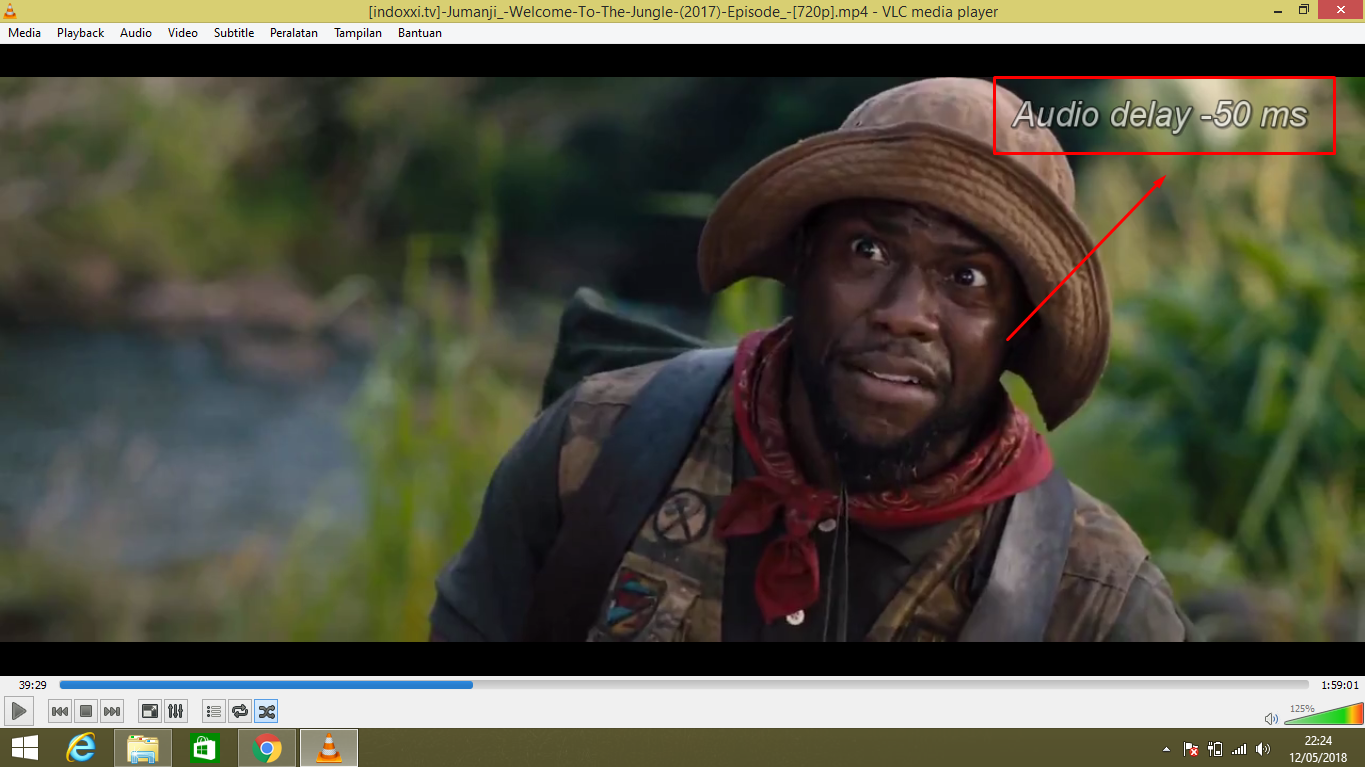Open the playlist view

pyautogui.click(x=213, y=711)
